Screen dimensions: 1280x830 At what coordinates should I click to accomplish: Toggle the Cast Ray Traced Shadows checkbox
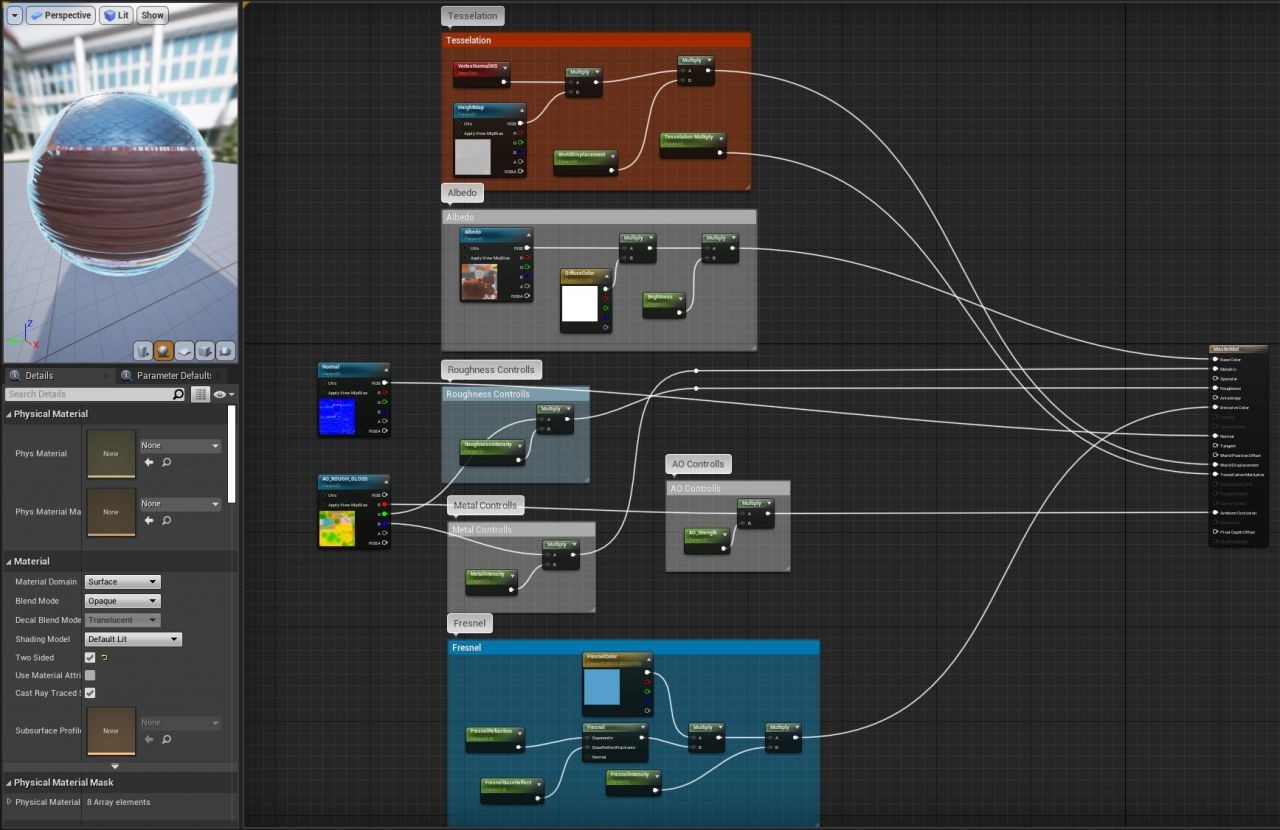click(90, 693)
